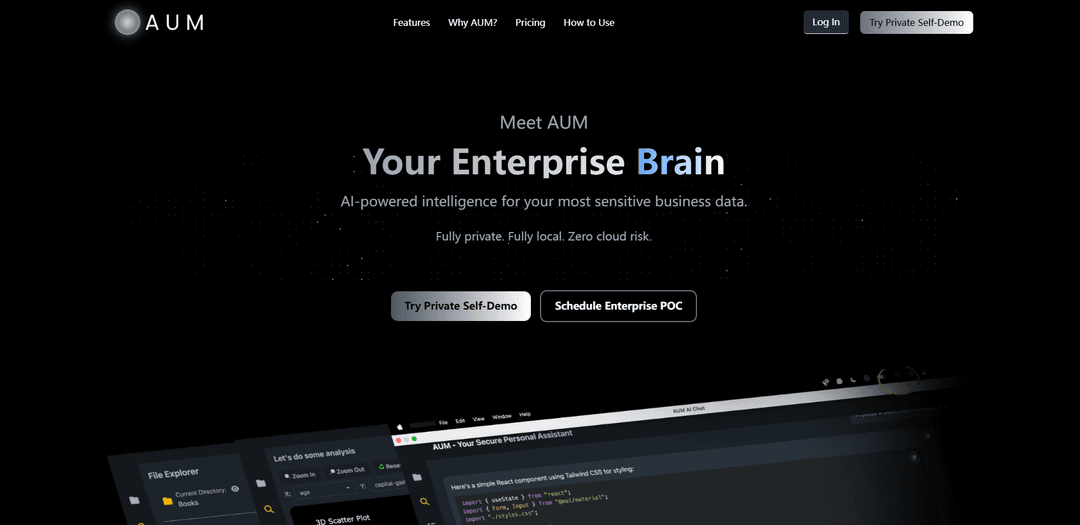The height and width of the screenshot is (525, 1080).
Task: Open the Pricing nav link
Action: (530, 22)
